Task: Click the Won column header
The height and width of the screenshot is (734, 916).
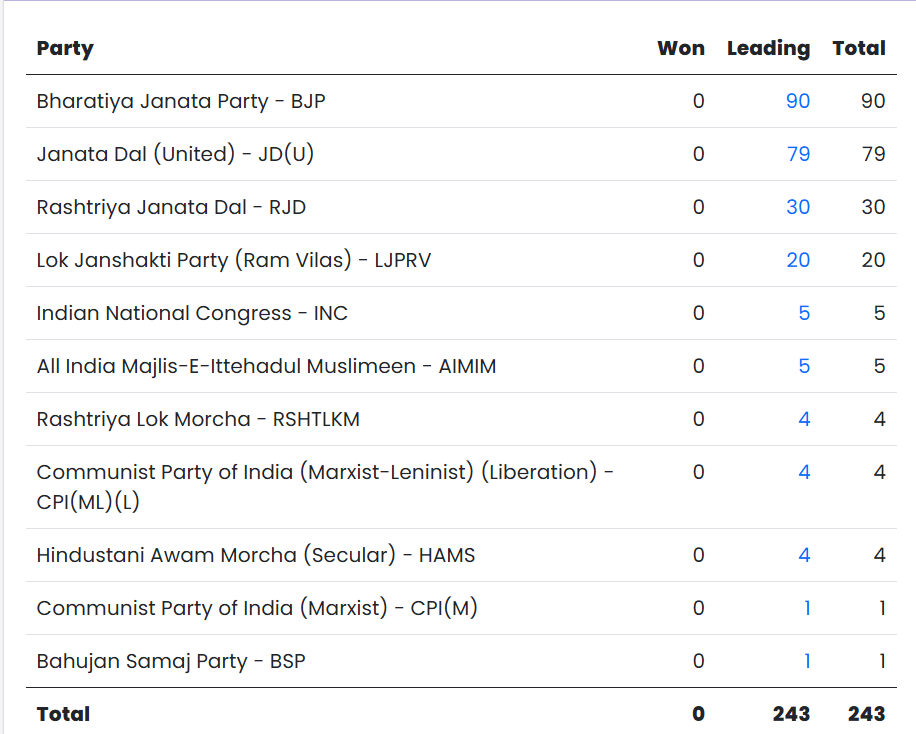Action: [680, 48]
